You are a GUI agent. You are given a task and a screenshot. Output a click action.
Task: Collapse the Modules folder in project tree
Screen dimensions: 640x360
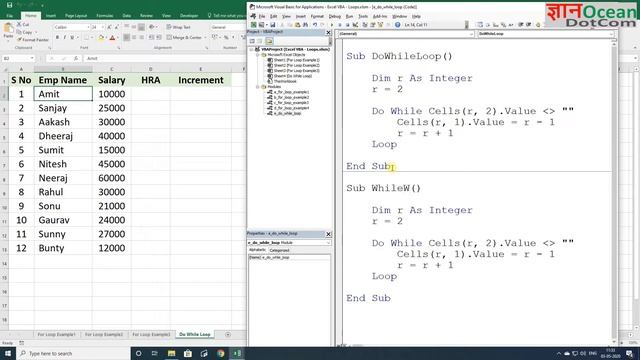258,87
